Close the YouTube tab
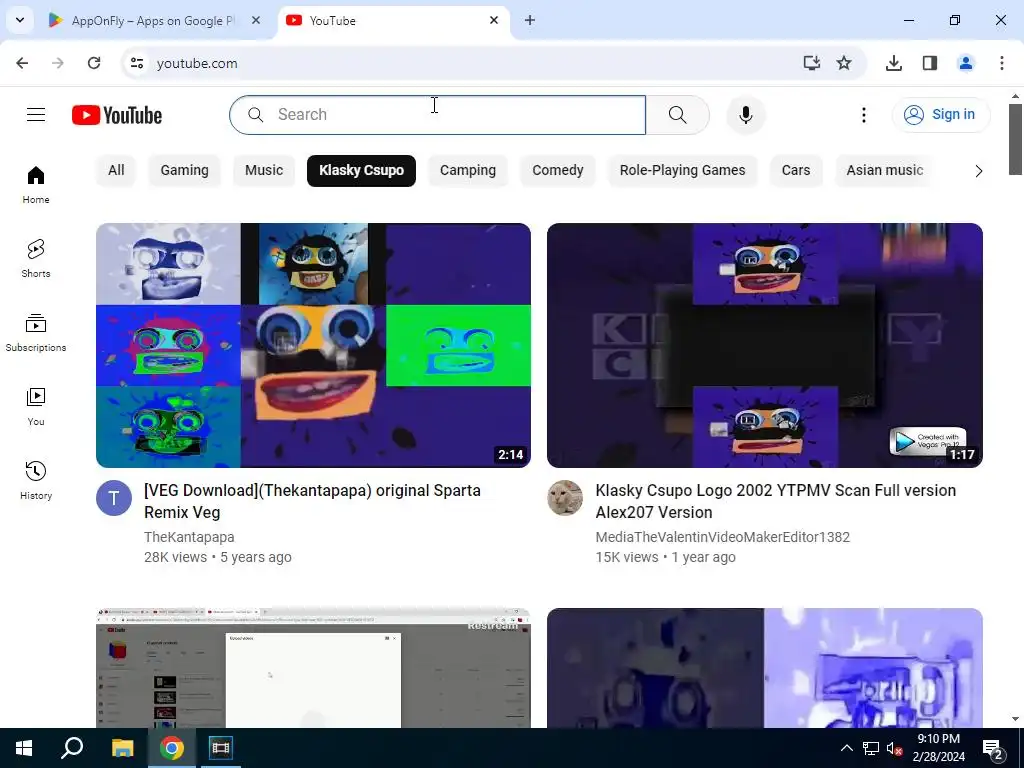This screenshot has height=768, width=1024. 494,21
